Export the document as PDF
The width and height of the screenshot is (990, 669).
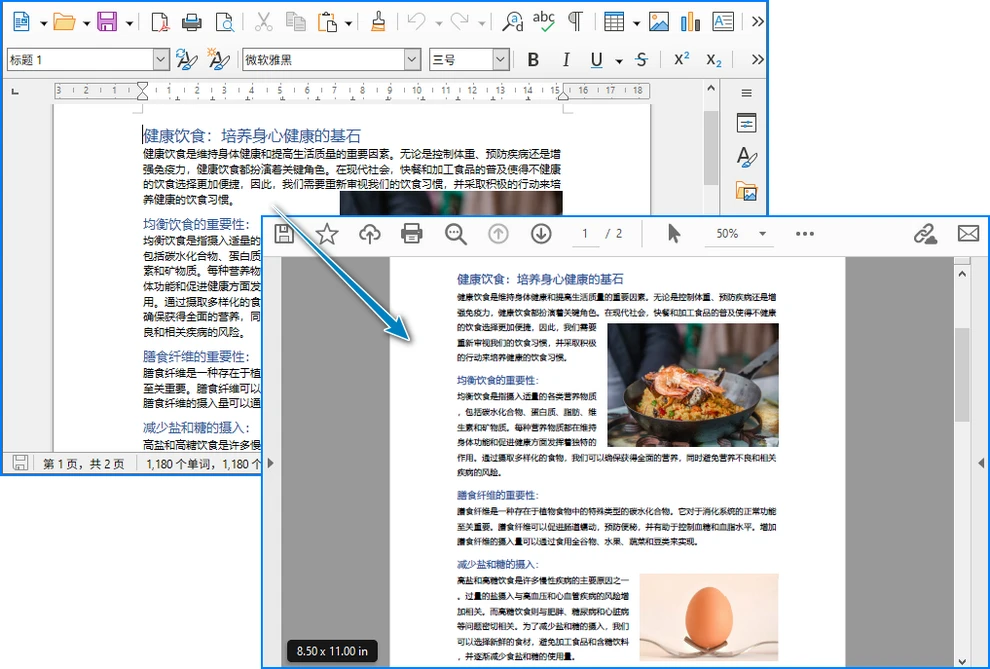158,21
